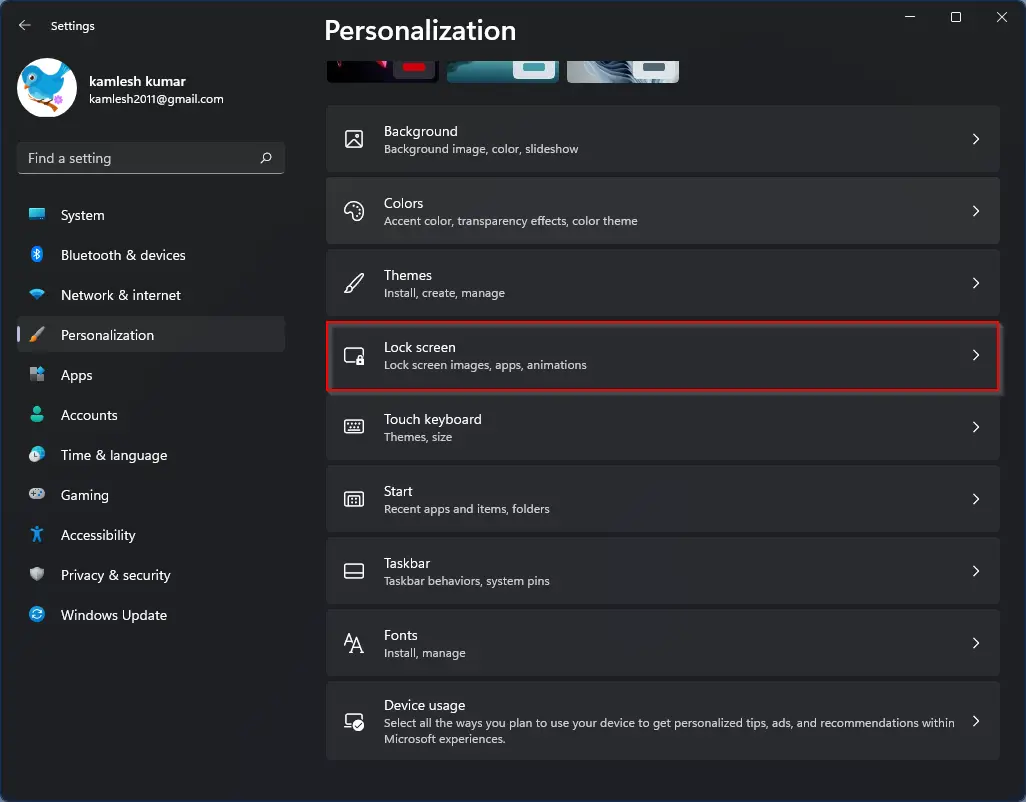The image size is (1026, 802).
Task: Select the red dark theme thumbnail
Action: point(383,71)
